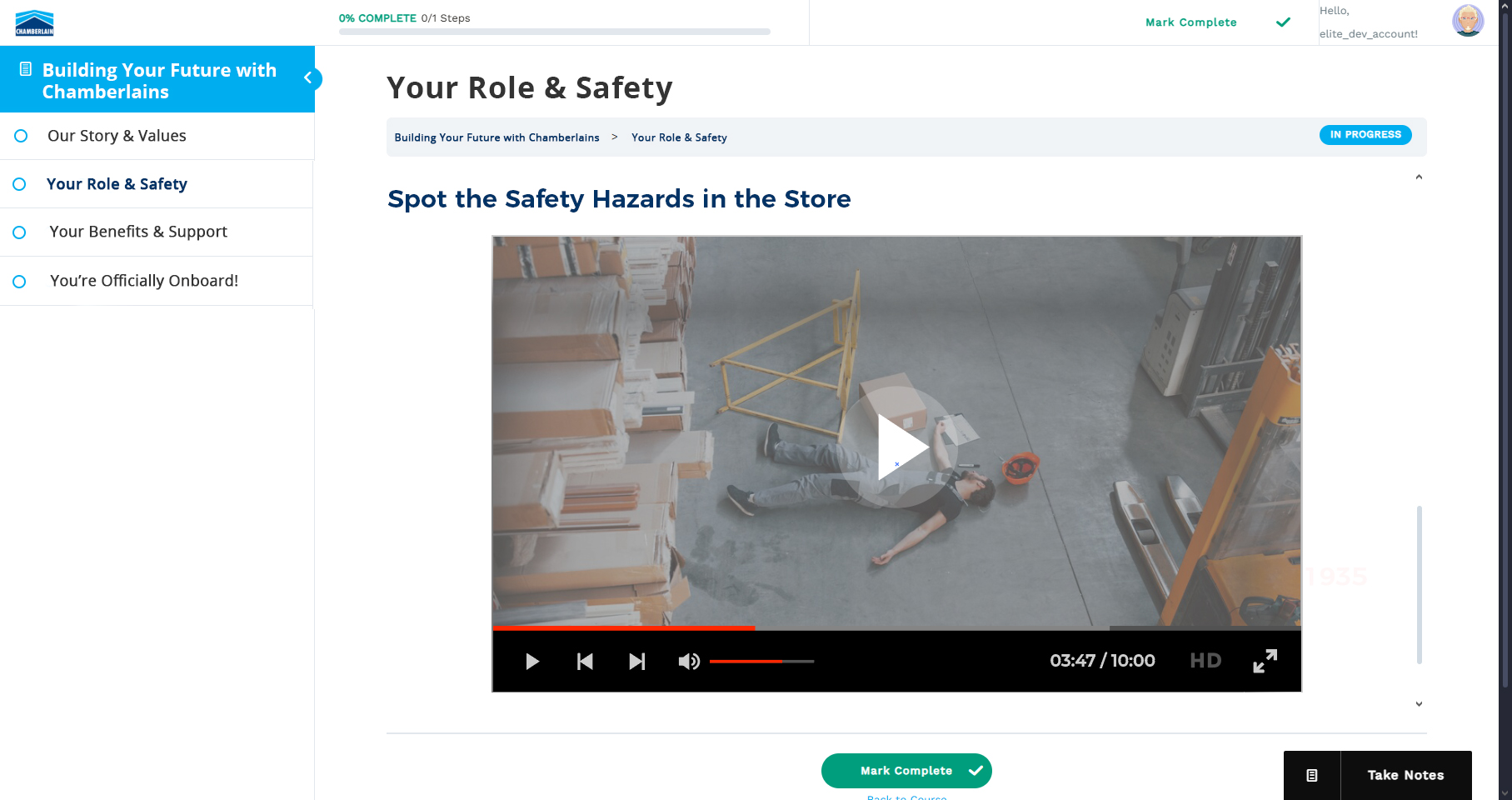
Task: Toggle HD quality on the video
Action: (1205, 661)
